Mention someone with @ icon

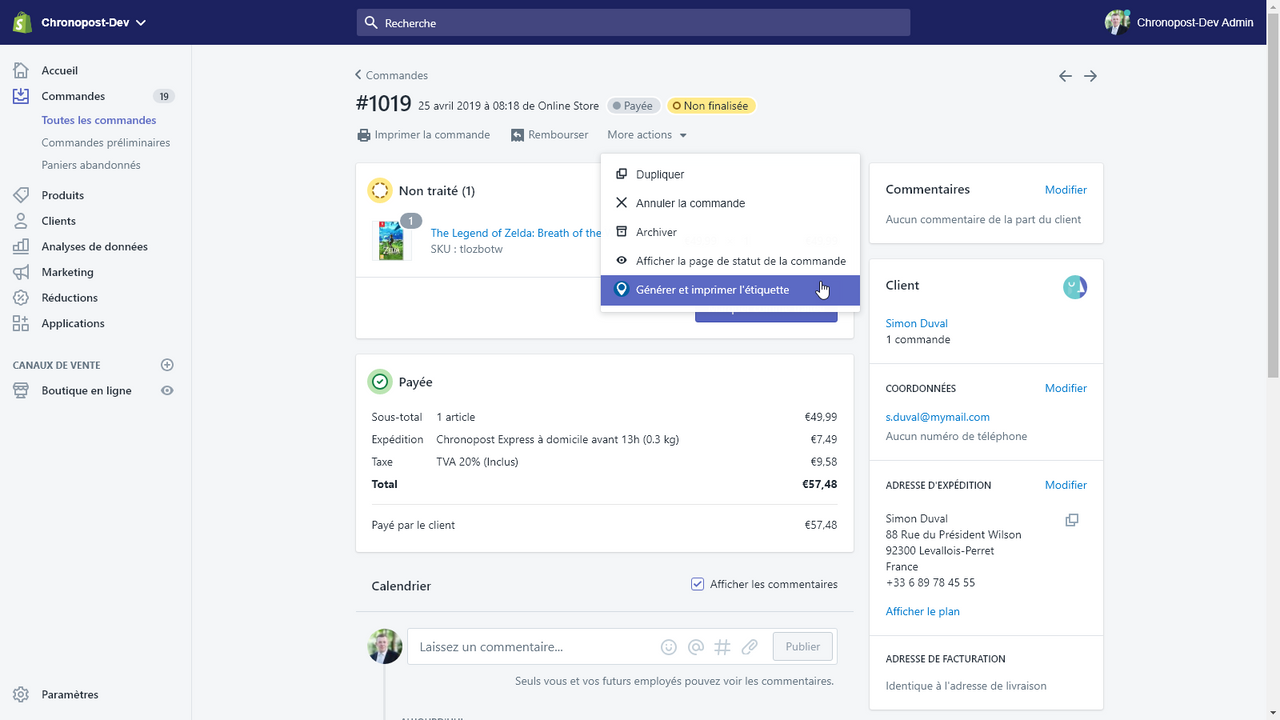pyautogui.click(x=696, y=647)
